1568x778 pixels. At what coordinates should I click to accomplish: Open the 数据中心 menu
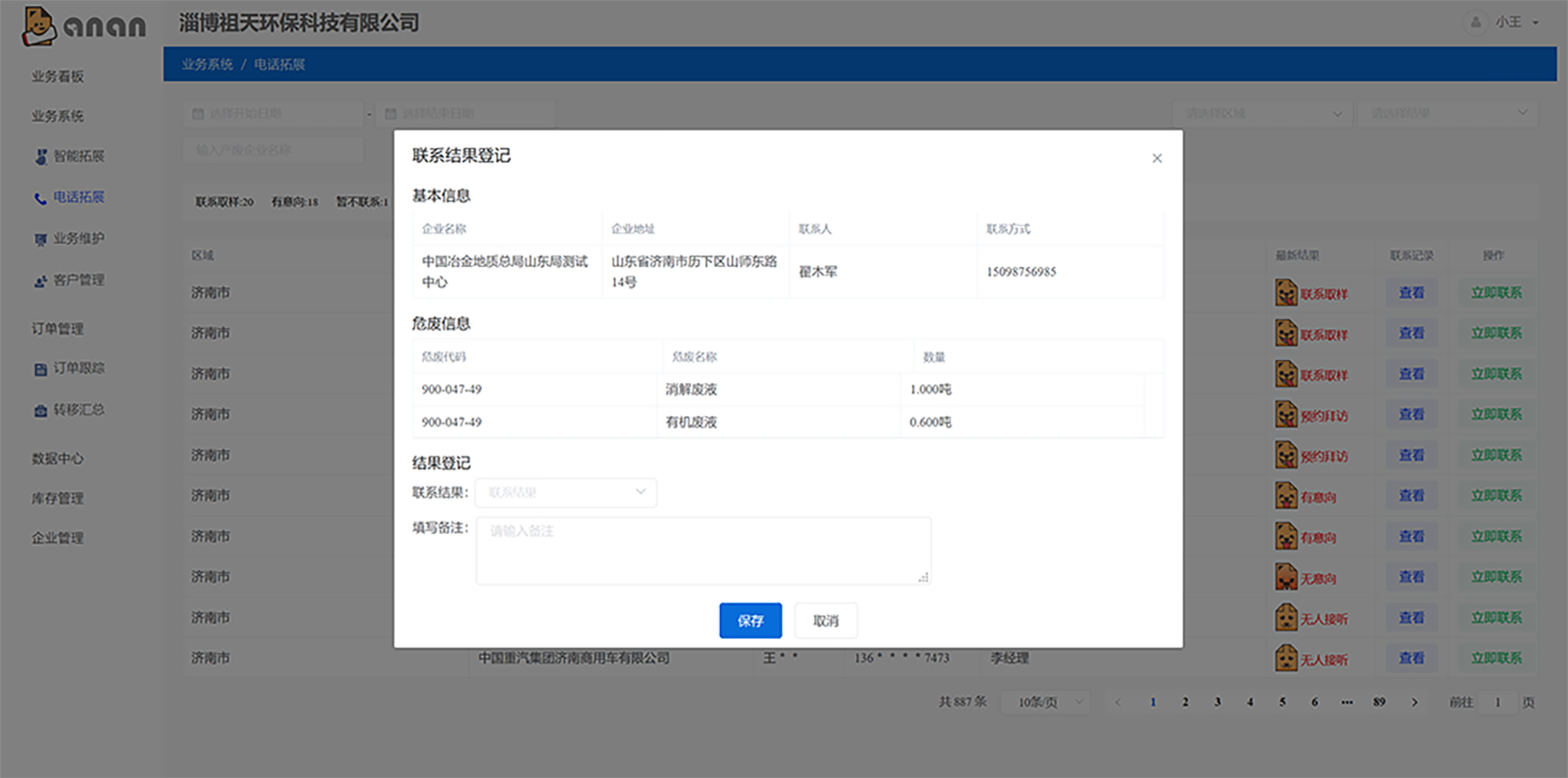point(57,459)
